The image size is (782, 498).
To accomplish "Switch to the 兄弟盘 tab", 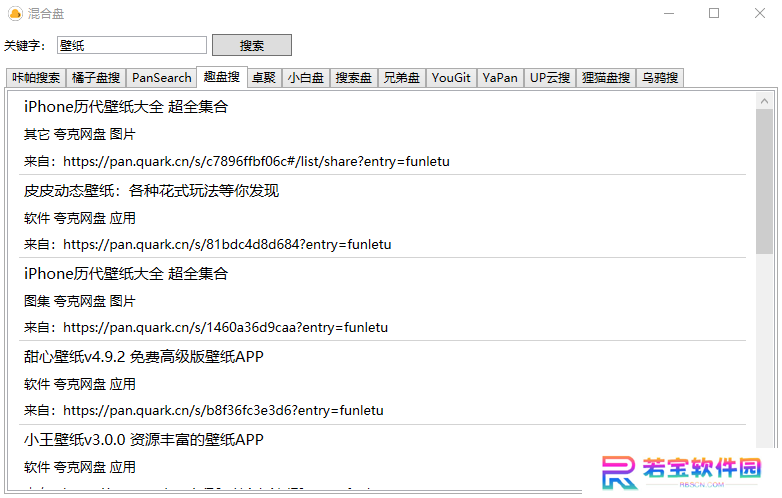I will (401, 78).
